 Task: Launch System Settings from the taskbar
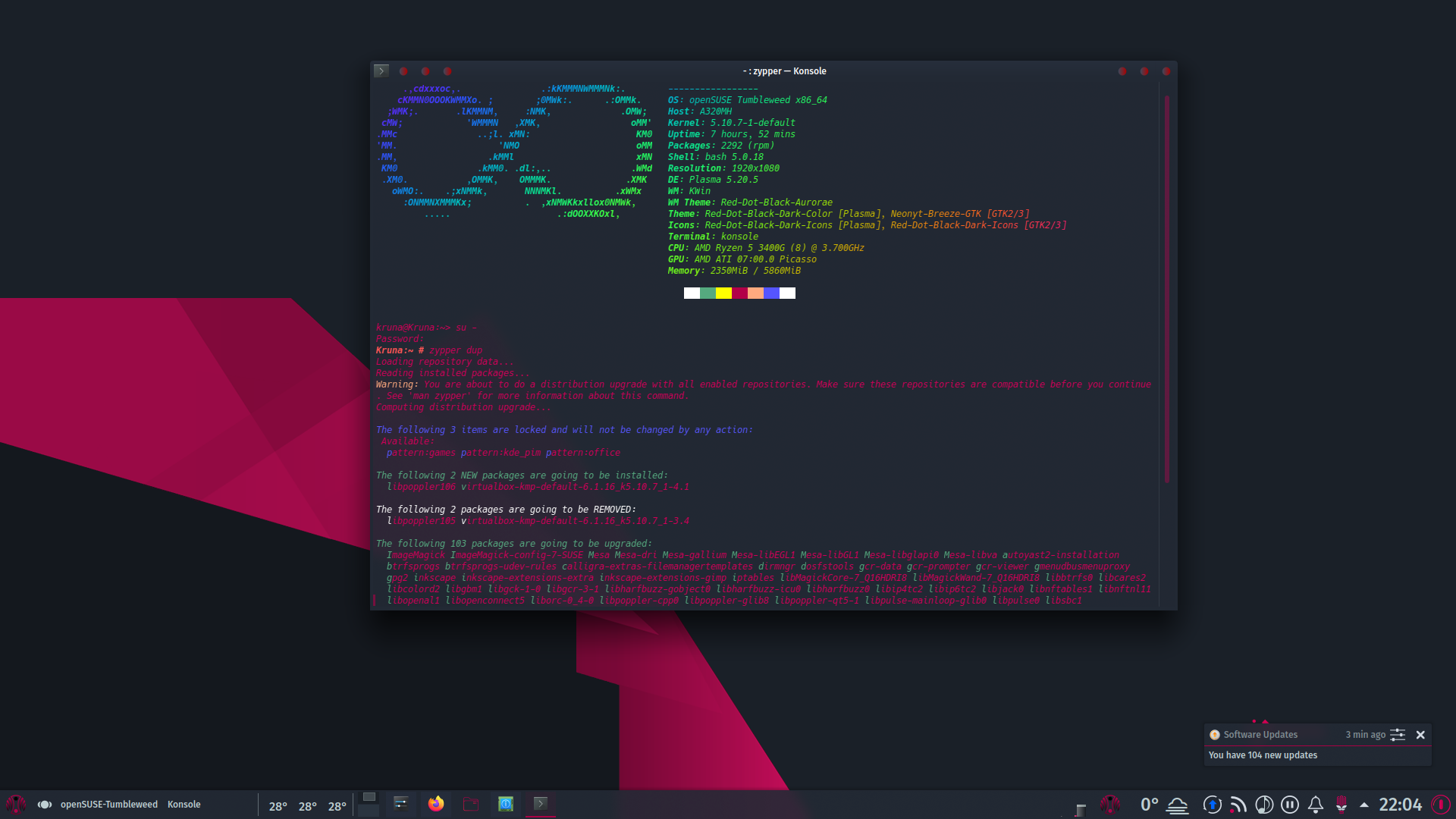pyautogui.click(x=401, y=804)
